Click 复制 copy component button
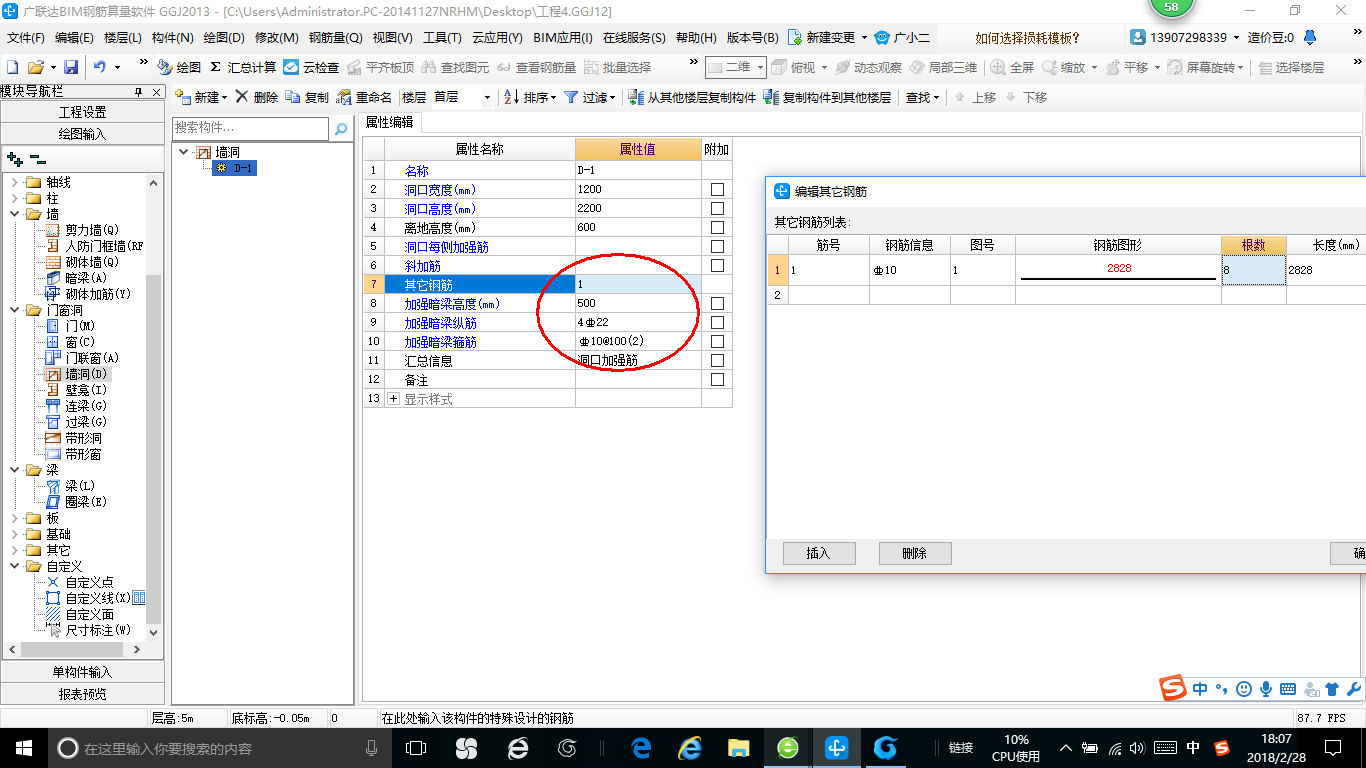 [x=307, y=97]
